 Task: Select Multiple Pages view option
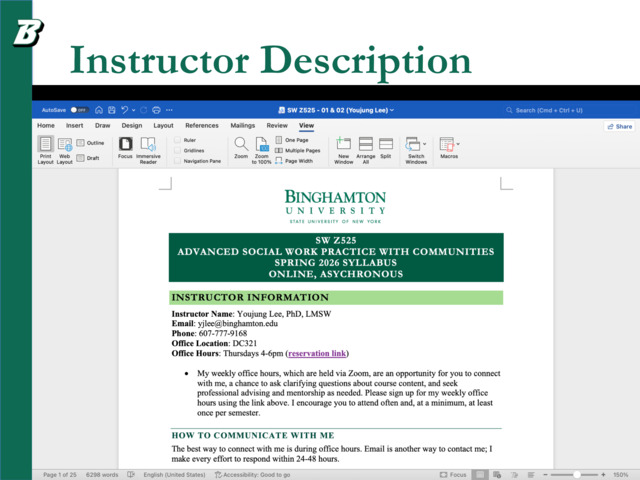[x=298, y=151]
